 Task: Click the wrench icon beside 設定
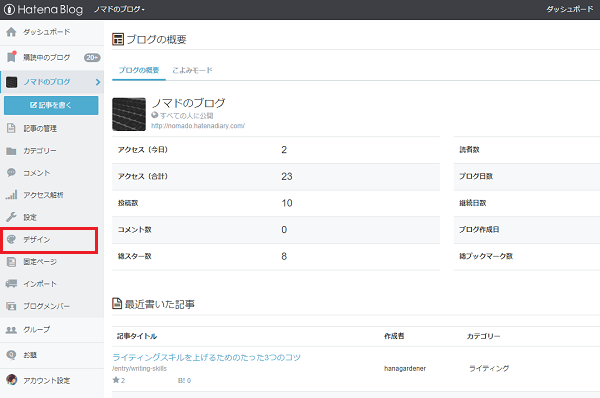[11, 217]
